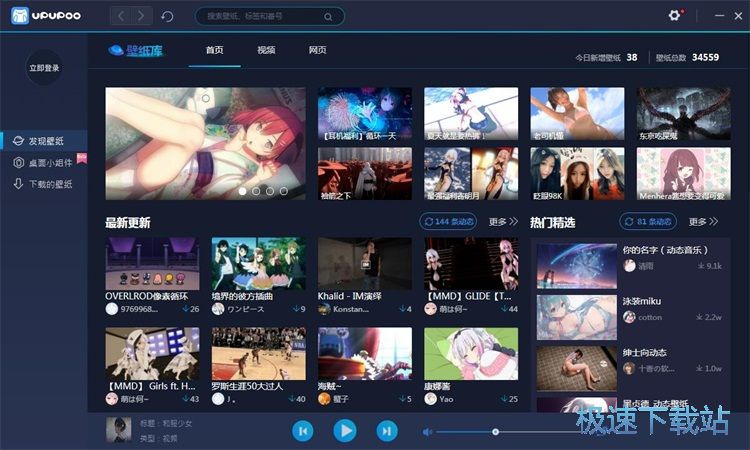Skip to the next wallpaper
Screen dimensions: 750x450
coord(387,431)
